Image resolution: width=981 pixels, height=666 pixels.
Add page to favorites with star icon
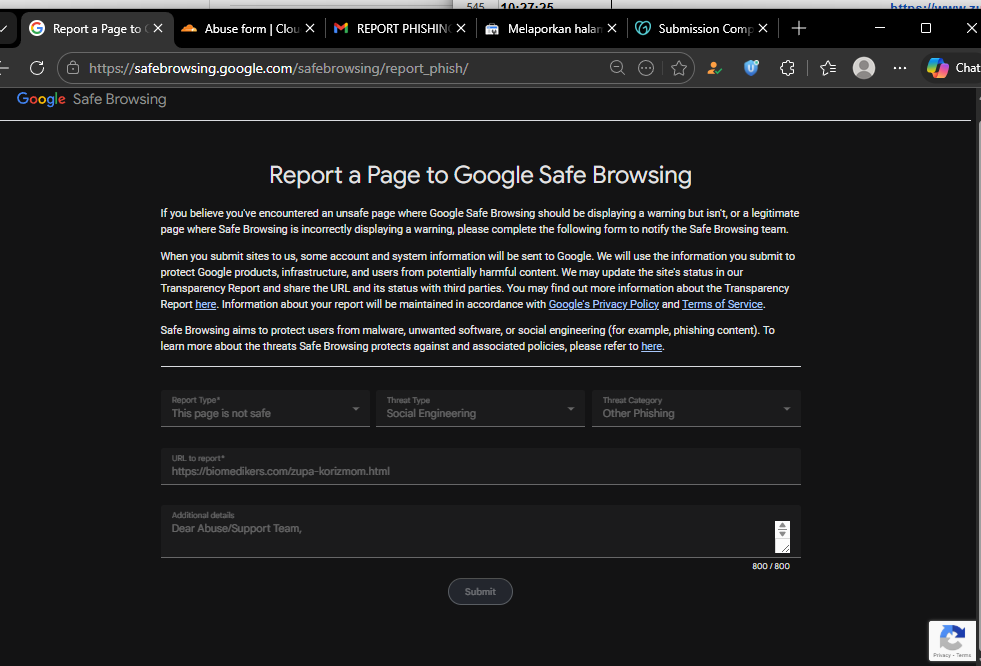click(679, 68)
